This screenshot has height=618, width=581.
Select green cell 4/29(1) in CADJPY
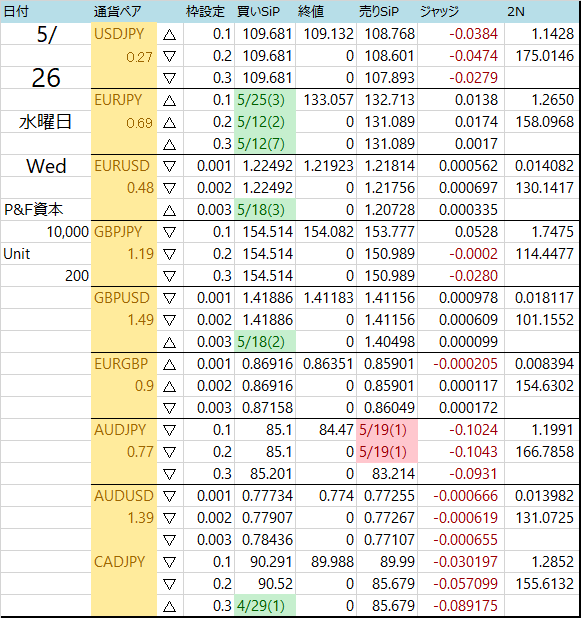pyautogui.click(x=265, y=605)
